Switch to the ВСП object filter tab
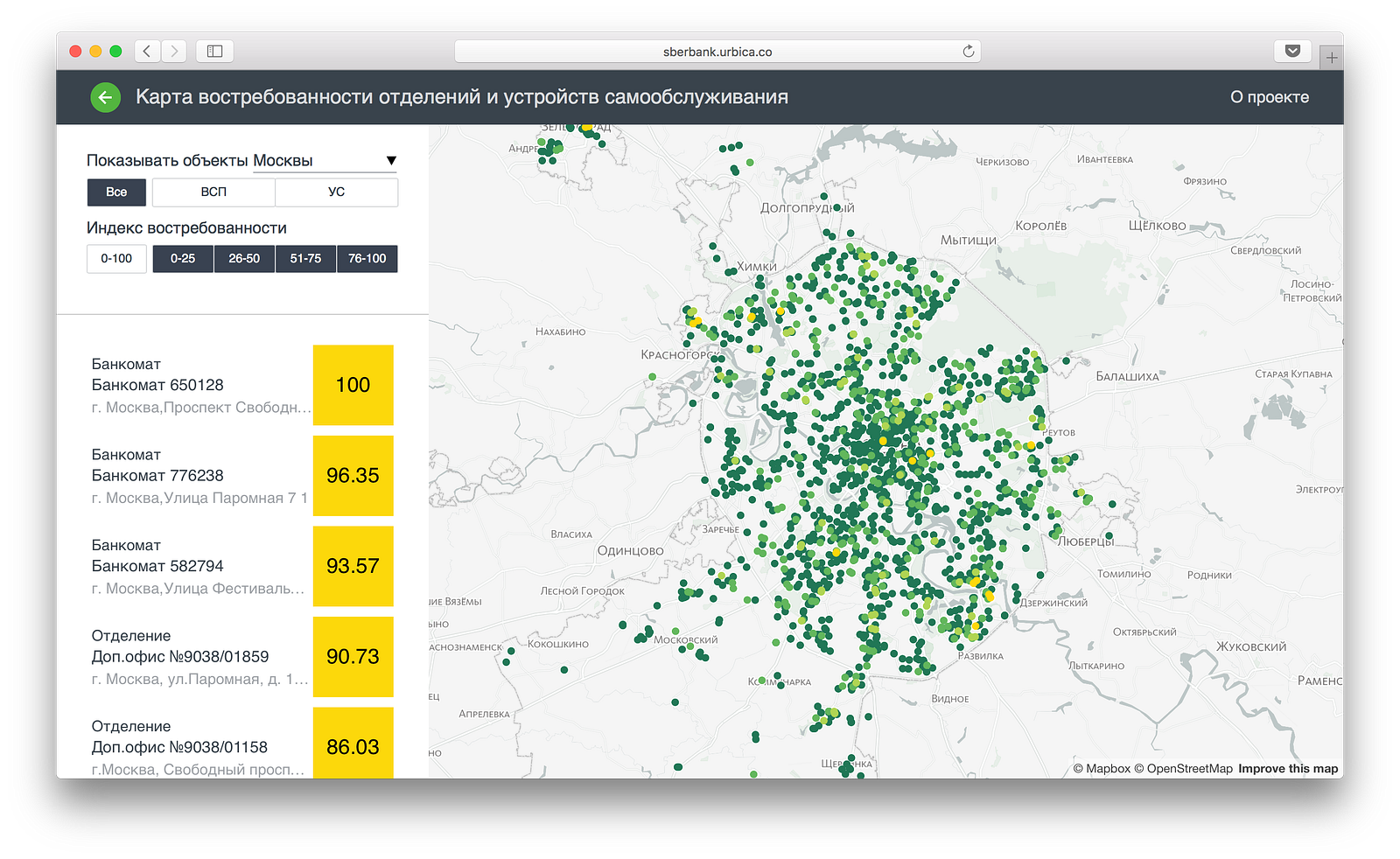The image size is (1400, 859). (213, 192)
